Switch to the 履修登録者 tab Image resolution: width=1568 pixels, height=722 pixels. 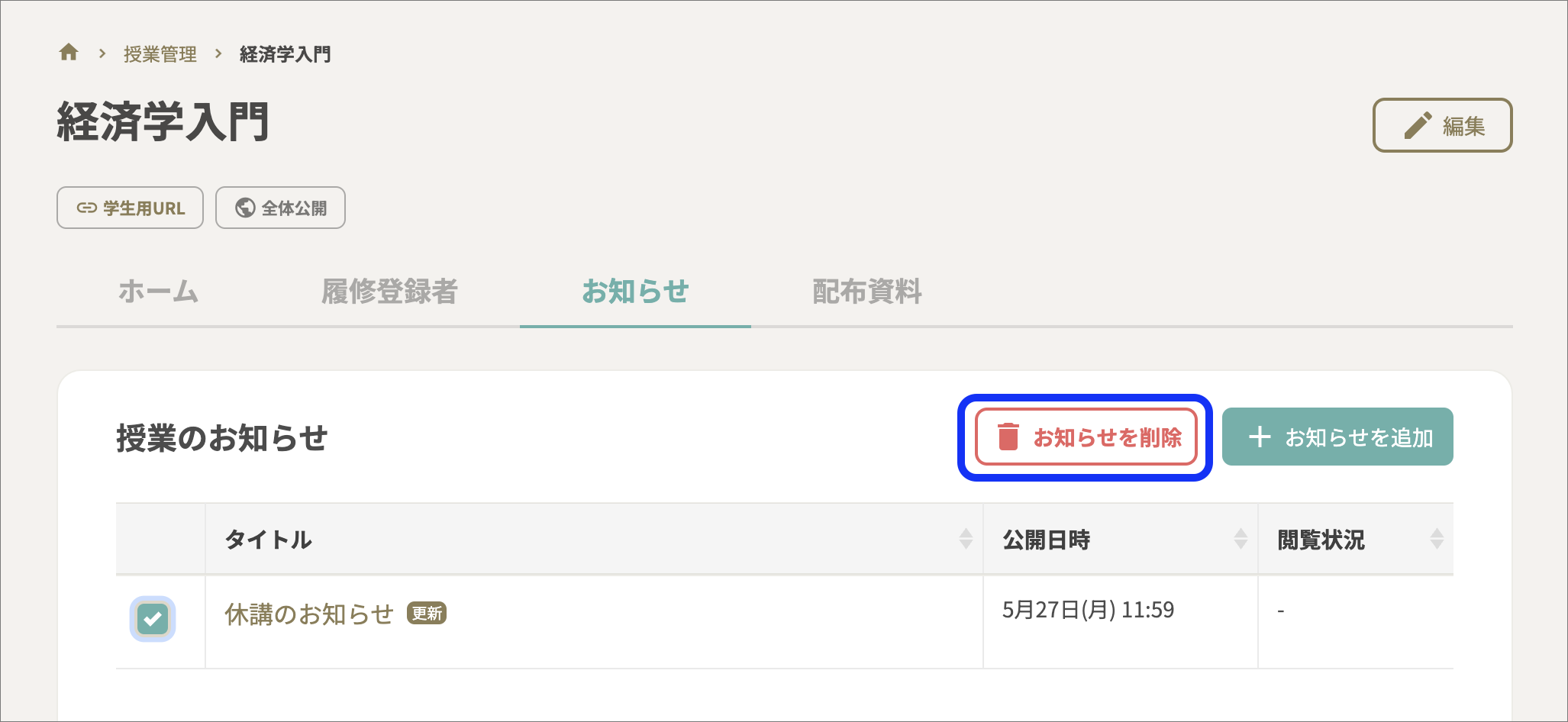pyautogui.click(x=389, y=291)
